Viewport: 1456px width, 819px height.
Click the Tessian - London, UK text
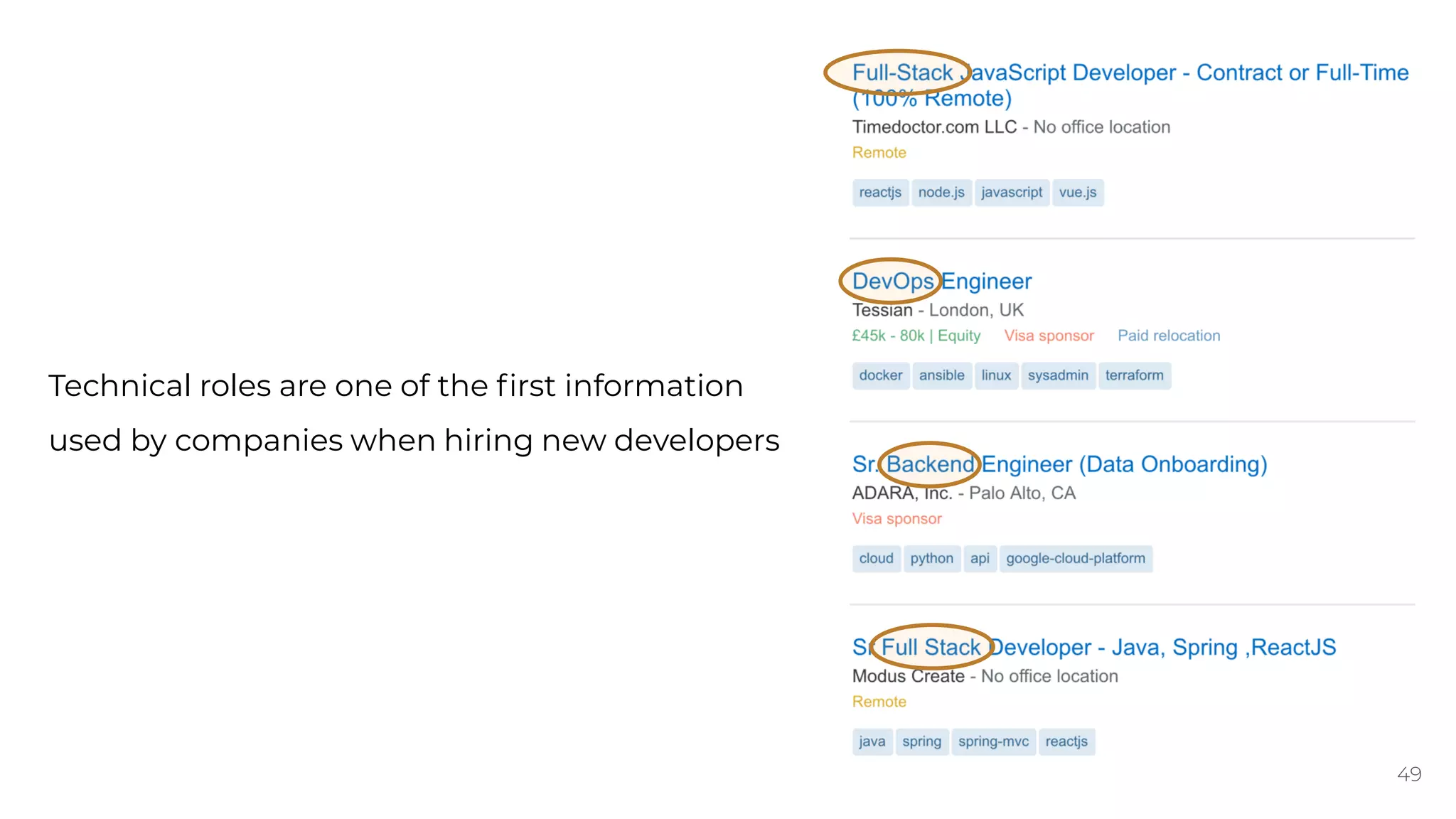point(938,310)
